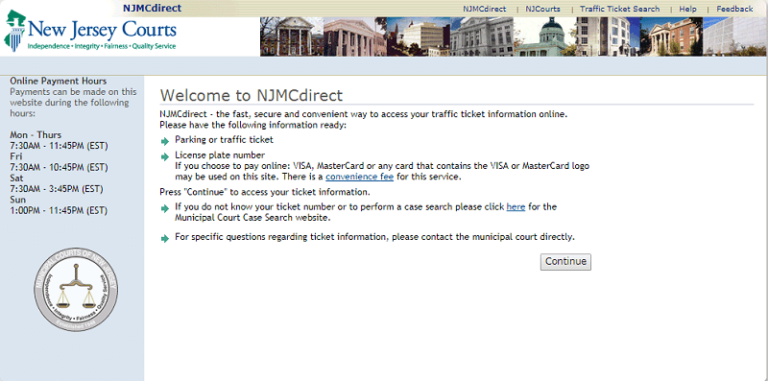
Task: Open the Help link in the navigation
Action: [688, 9]
